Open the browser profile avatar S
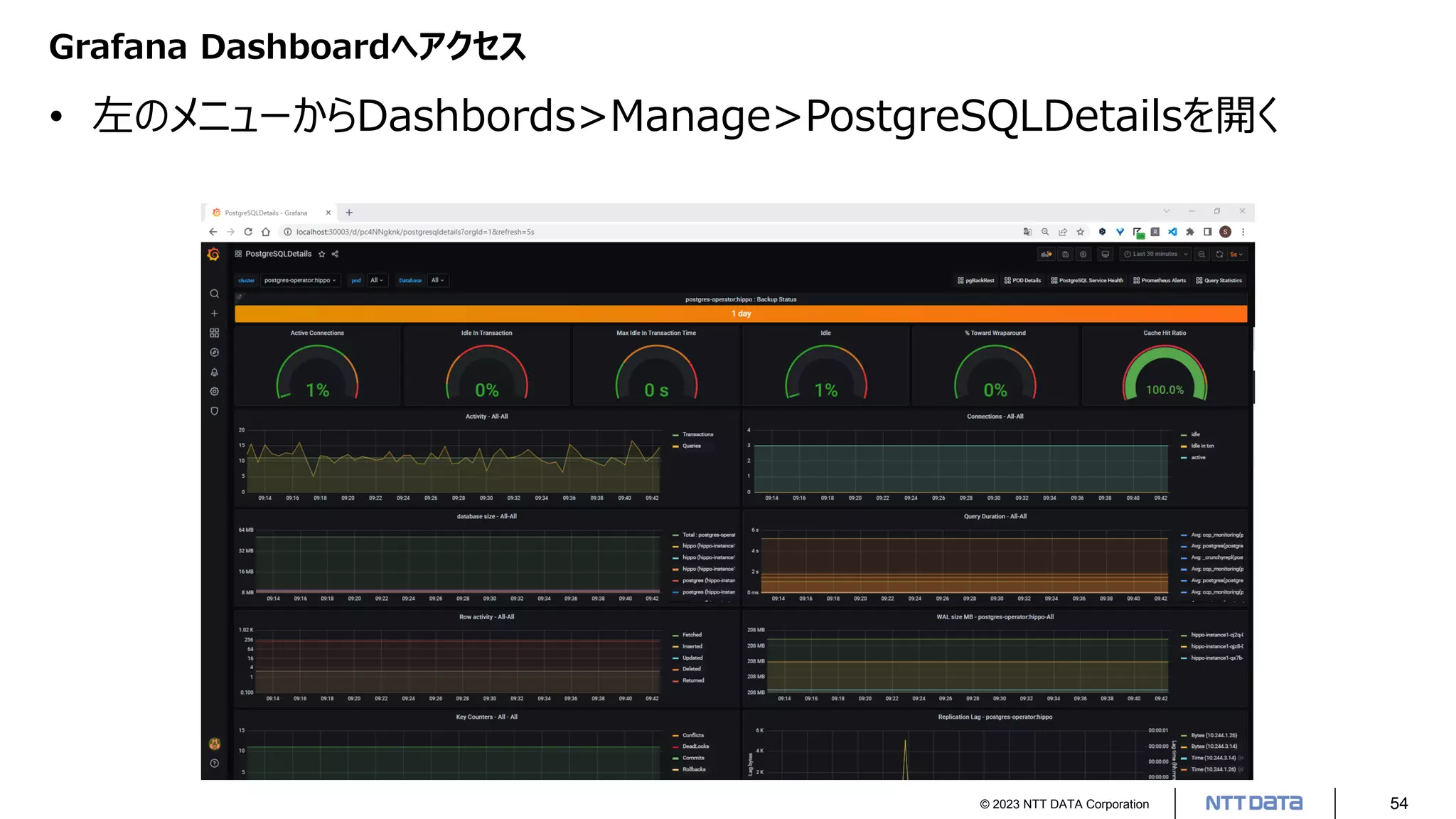Screen dimensions: 1456x819 tap(1225, 232)
